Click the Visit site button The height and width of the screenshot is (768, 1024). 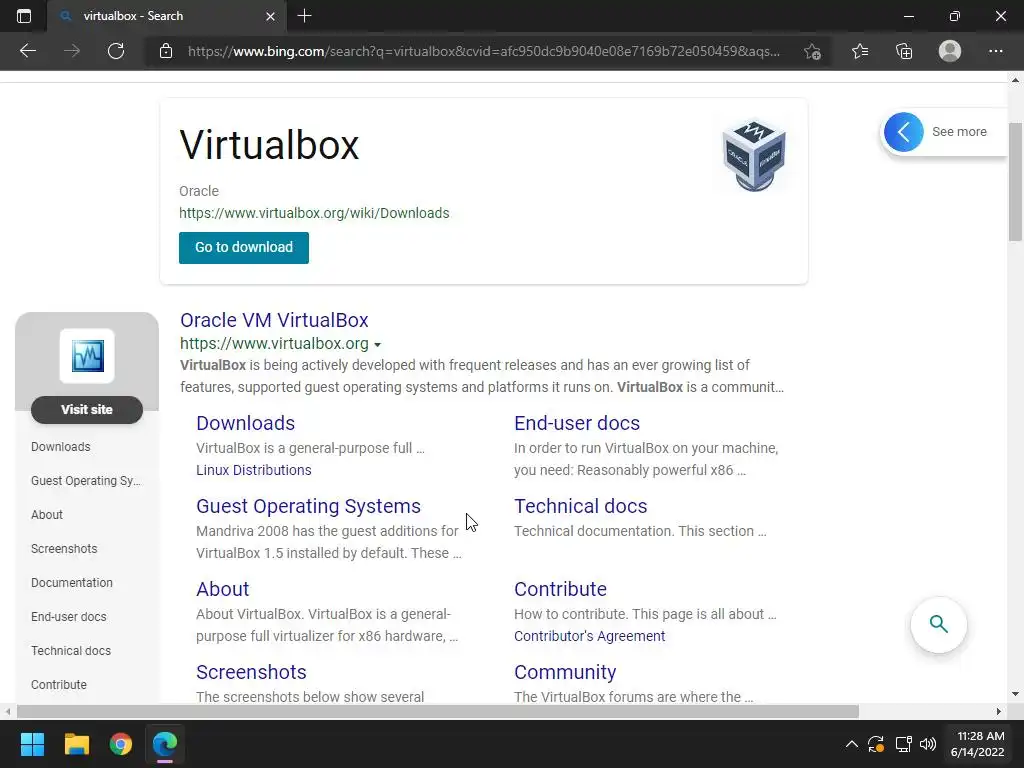(x=87, y=409)
